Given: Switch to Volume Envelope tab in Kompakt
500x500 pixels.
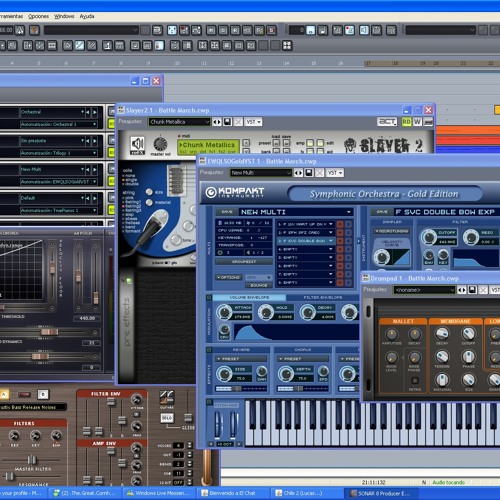Looking at the screenshot, I should tap(249, 297).
